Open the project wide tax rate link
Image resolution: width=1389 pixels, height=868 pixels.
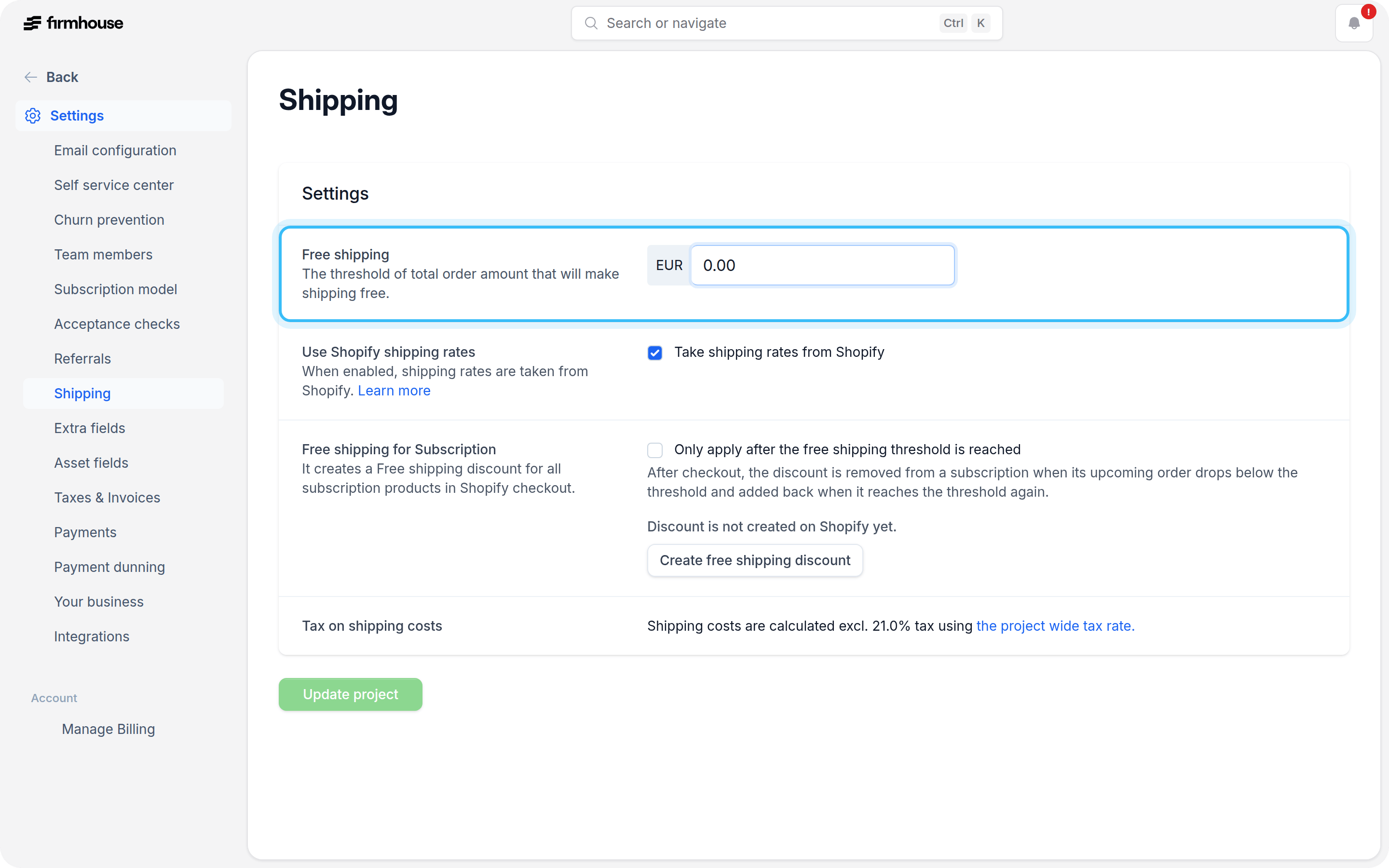(1055, 626)
